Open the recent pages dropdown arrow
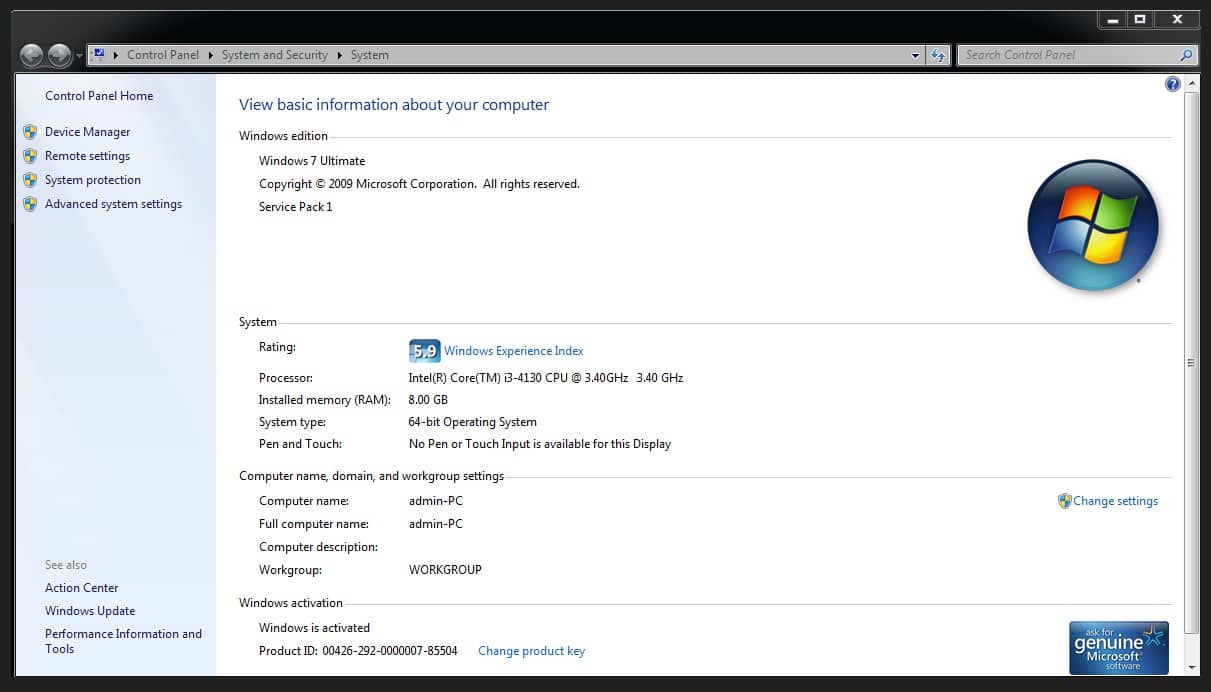The image size is (1211, 692). [x=80, y=56]
